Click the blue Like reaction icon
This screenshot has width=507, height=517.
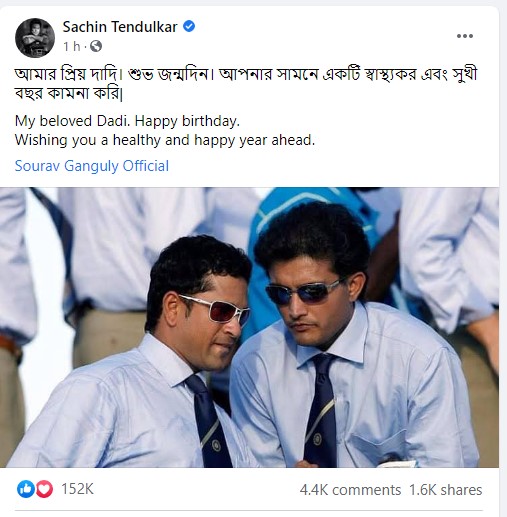(x=26, y=489)
